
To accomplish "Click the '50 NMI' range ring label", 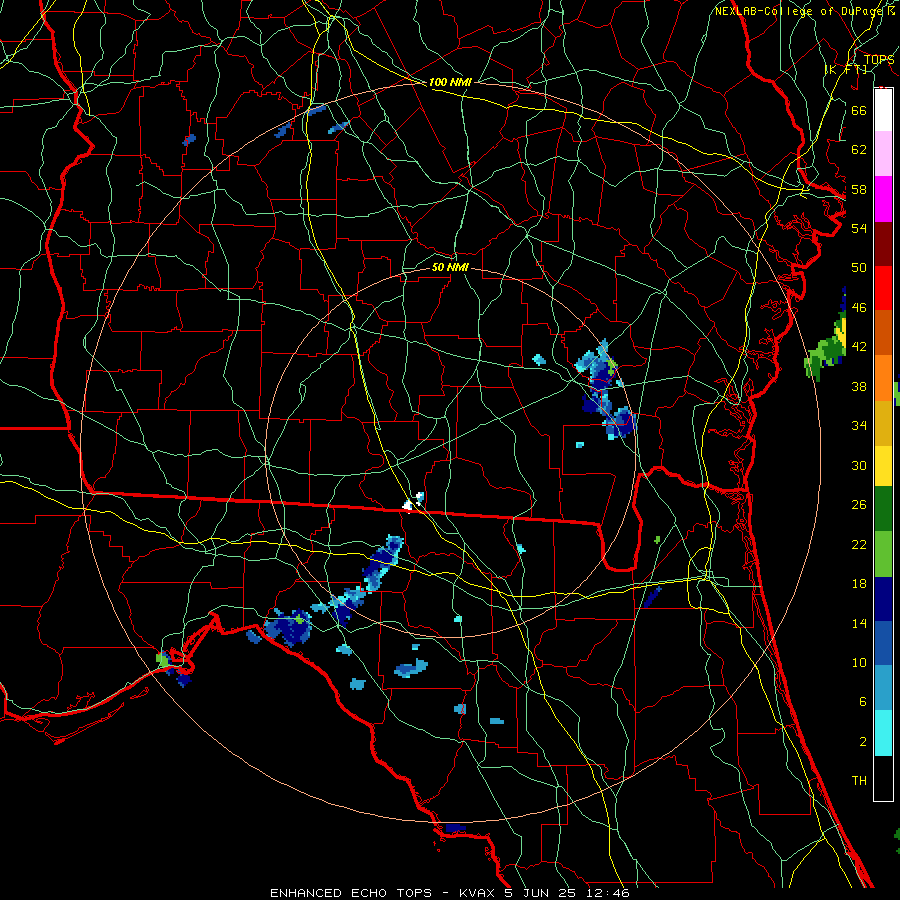I will [x=450, y=267].
